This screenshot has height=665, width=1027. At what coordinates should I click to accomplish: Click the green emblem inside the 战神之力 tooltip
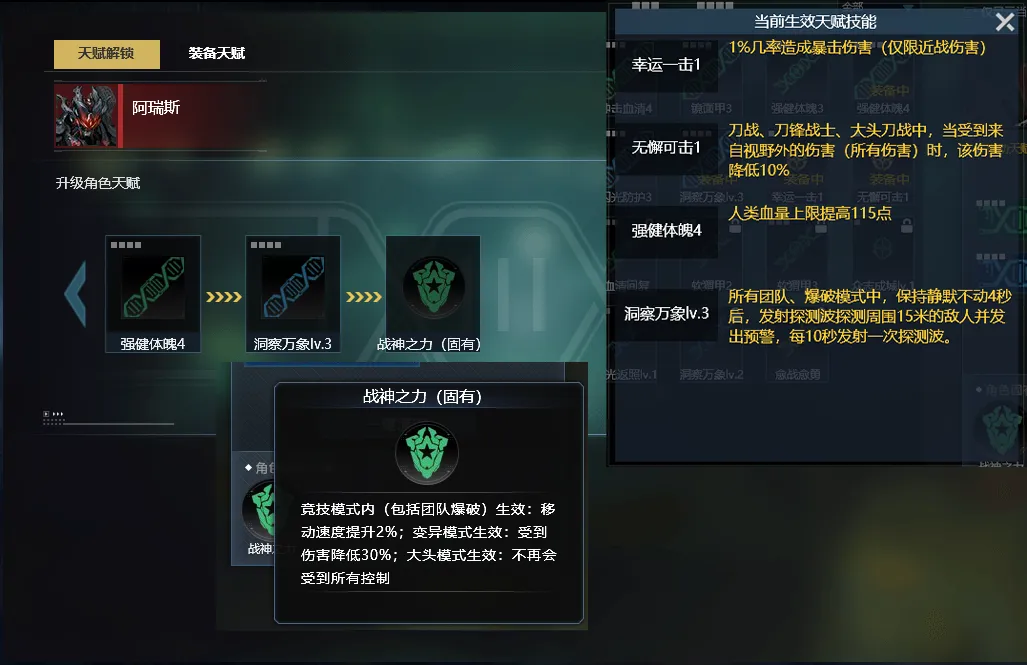click(427, 453)
